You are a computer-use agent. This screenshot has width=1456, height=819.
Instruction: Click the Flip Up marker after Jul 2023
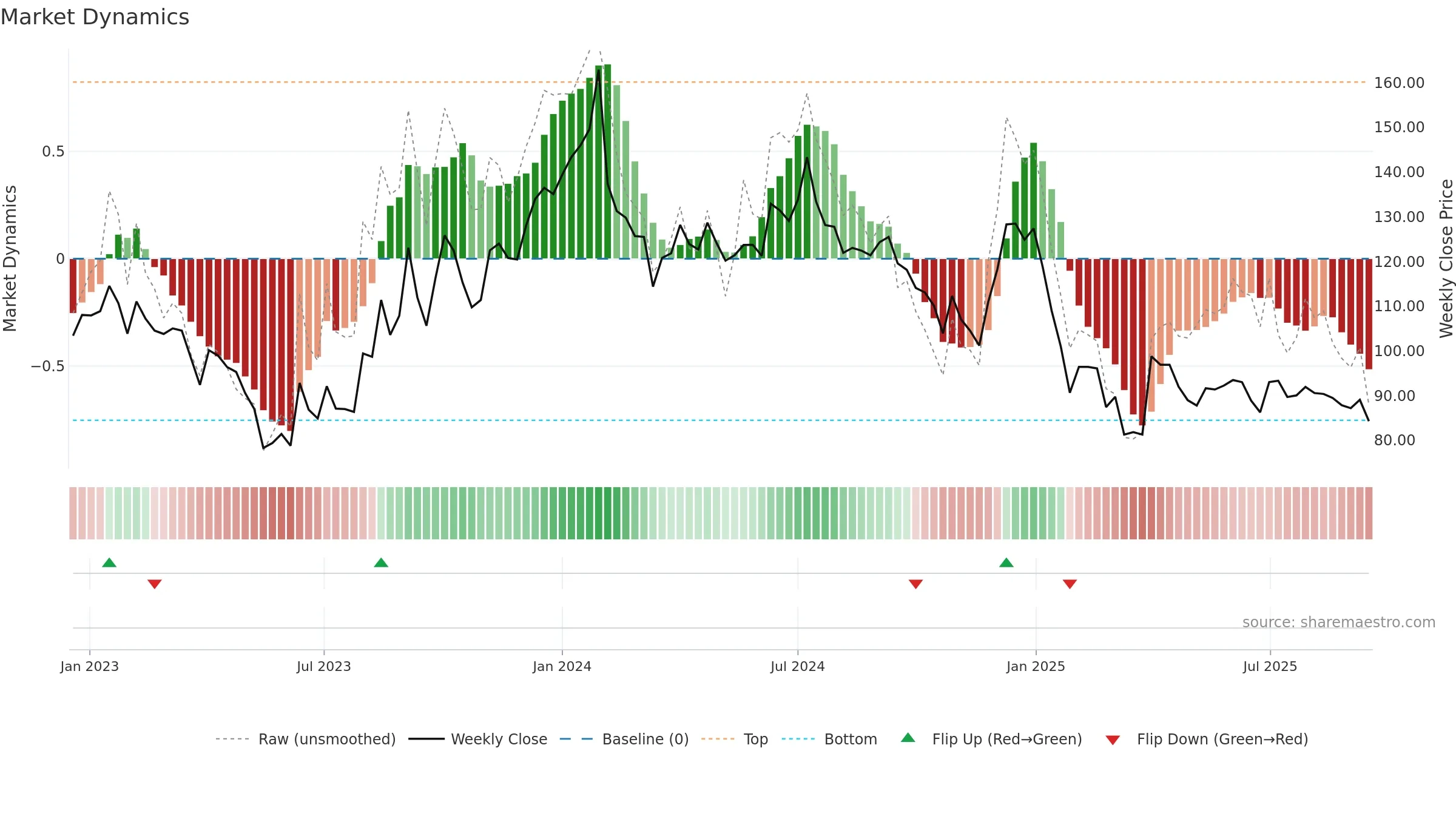click(x=381, y=562)
